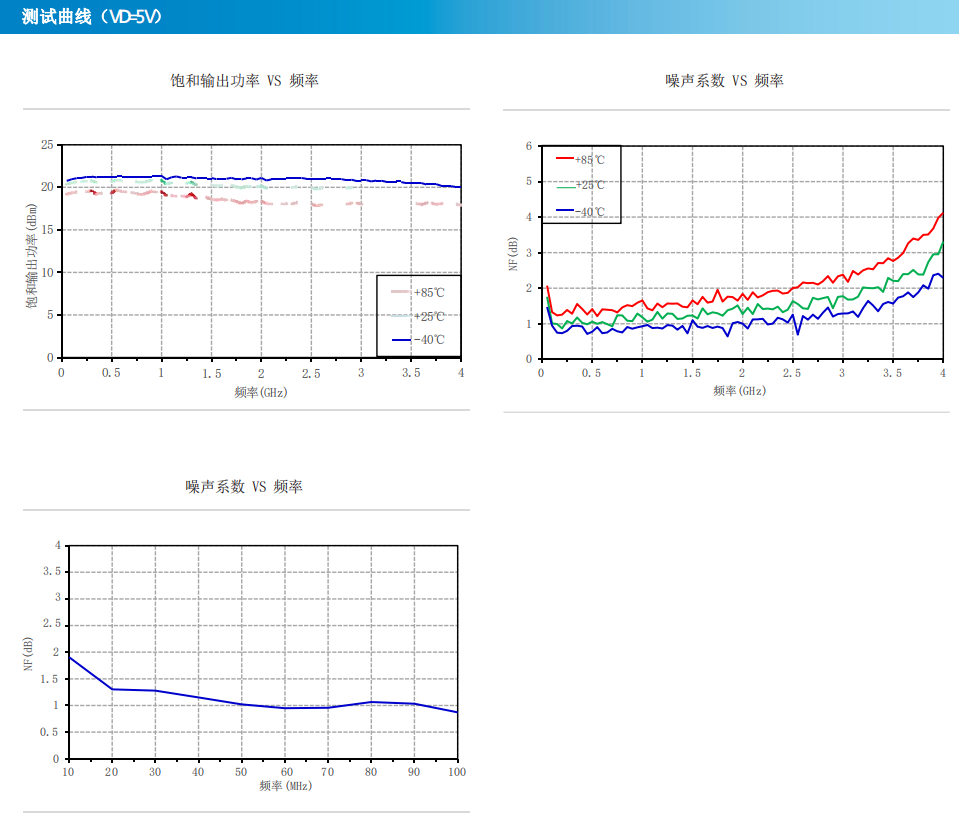Viewport: 959px width, 826px height.
Task: Click x-axis value 50 on the bottom MHz chart
Action: point(241,772)
